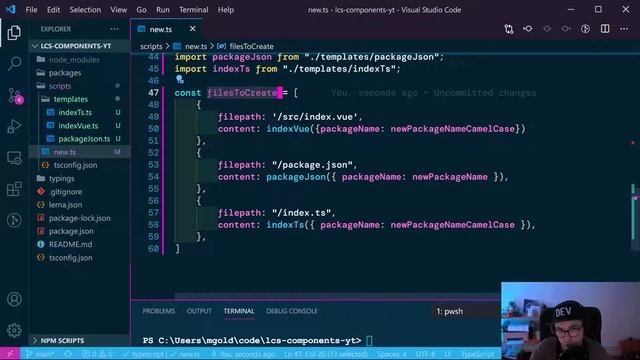640x360 pixels.
Task: Click Ln 47, Col 20 cursor position indicator
Action: coord(326,354)
